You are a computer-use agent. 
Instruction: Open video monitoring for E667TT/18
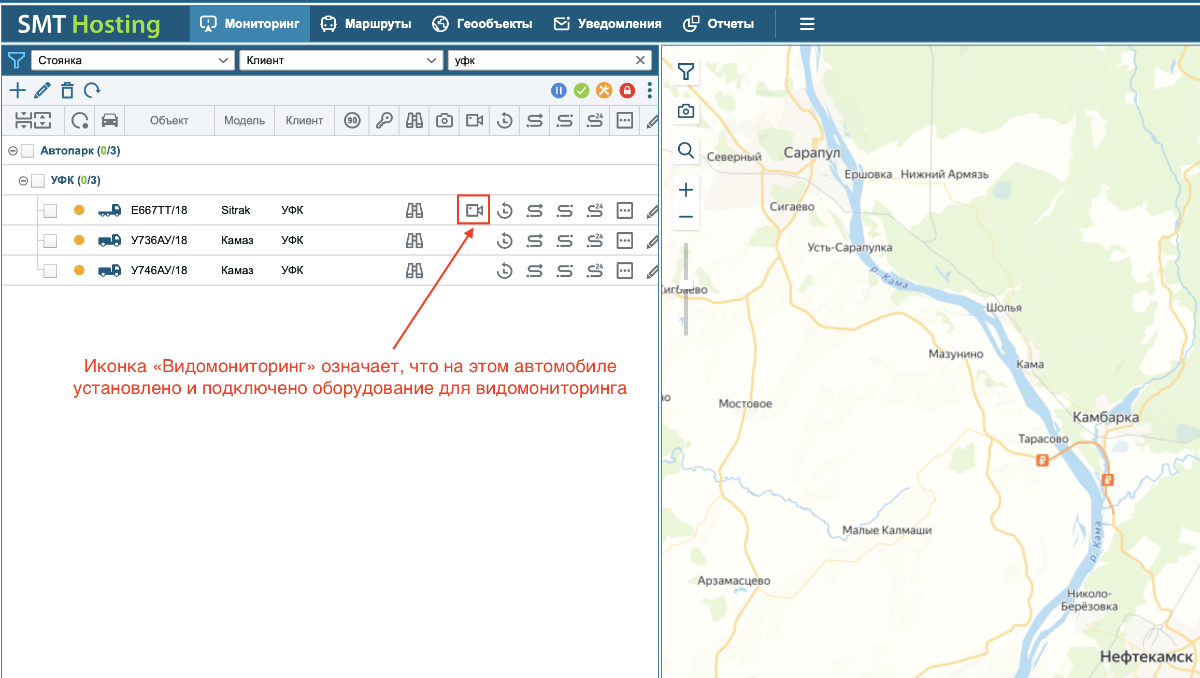pos(474,210)
